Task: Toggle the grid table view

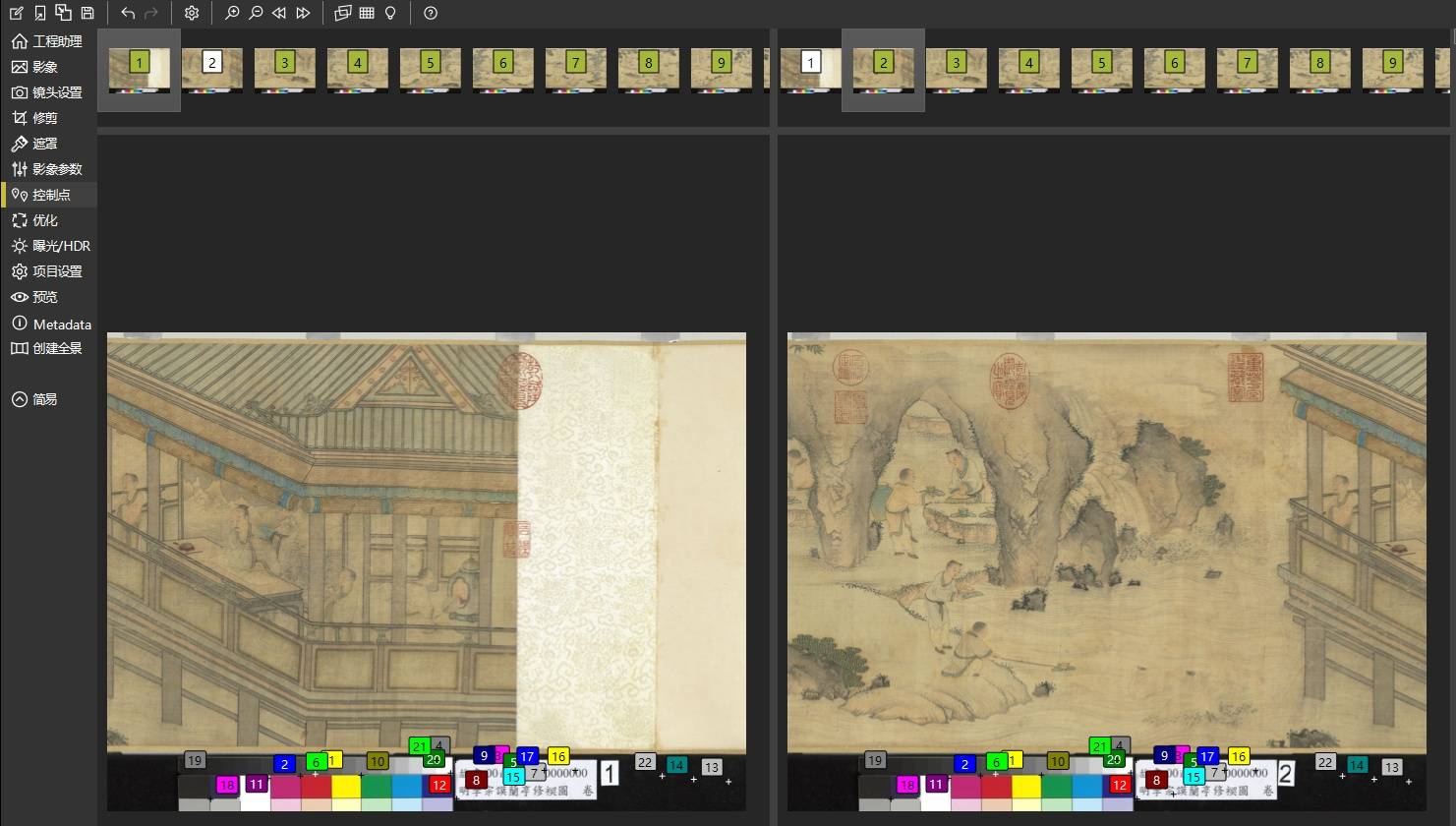Action: click(366, 13)
